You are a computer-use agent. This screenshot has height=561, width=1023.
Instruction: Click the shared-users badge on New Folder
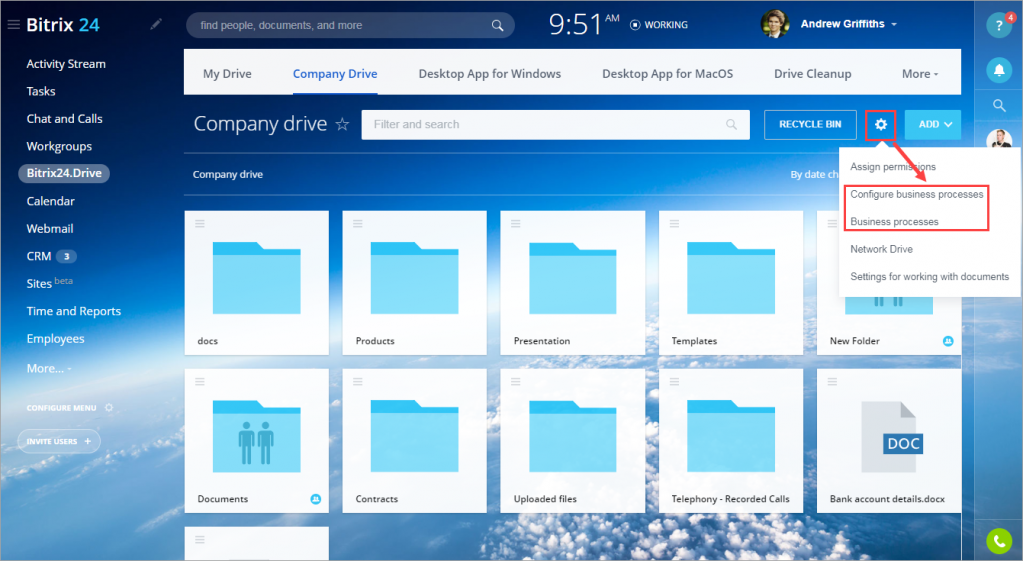[x=948, y=341]
